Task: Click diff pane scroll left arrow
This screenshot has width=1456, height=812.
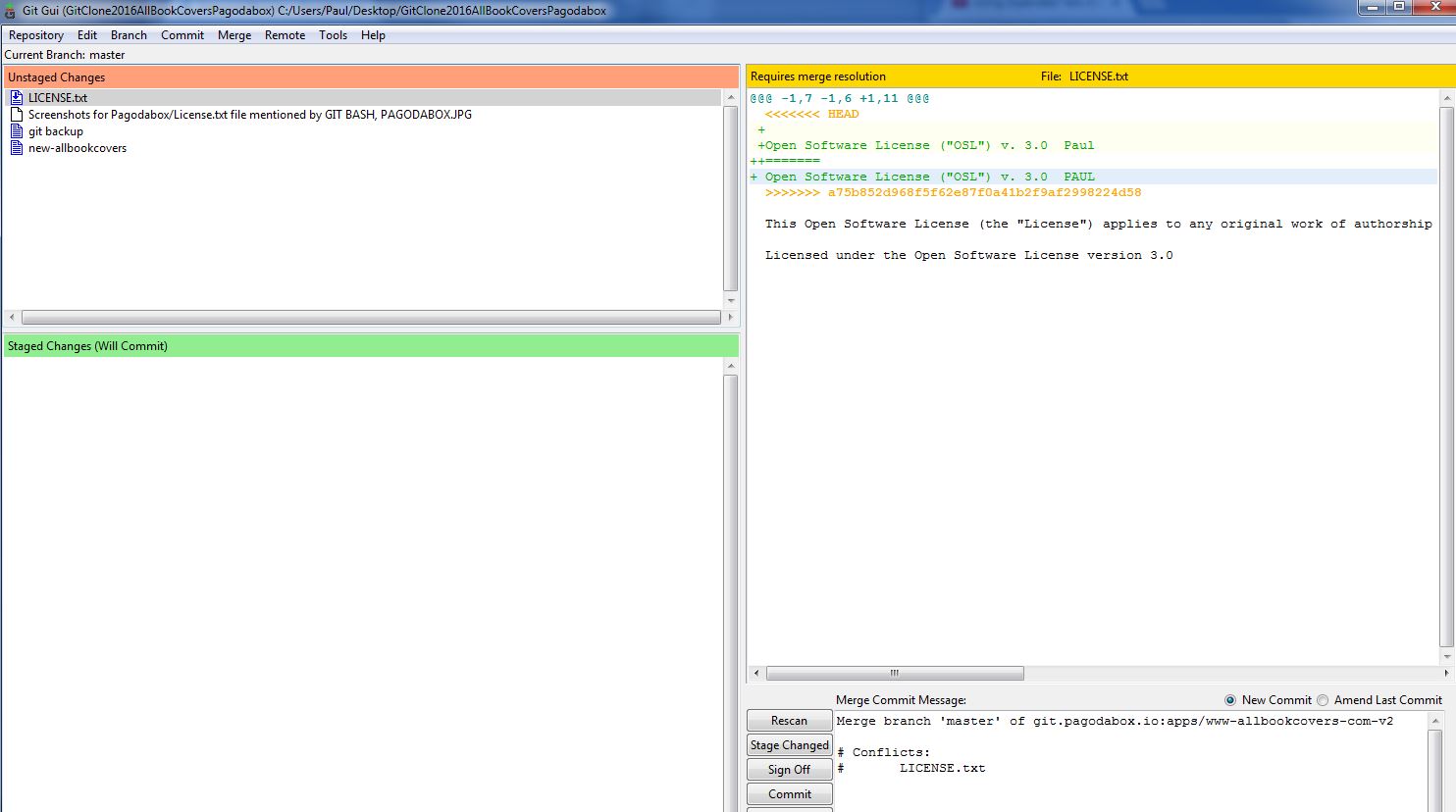Action: click(755, 674)
